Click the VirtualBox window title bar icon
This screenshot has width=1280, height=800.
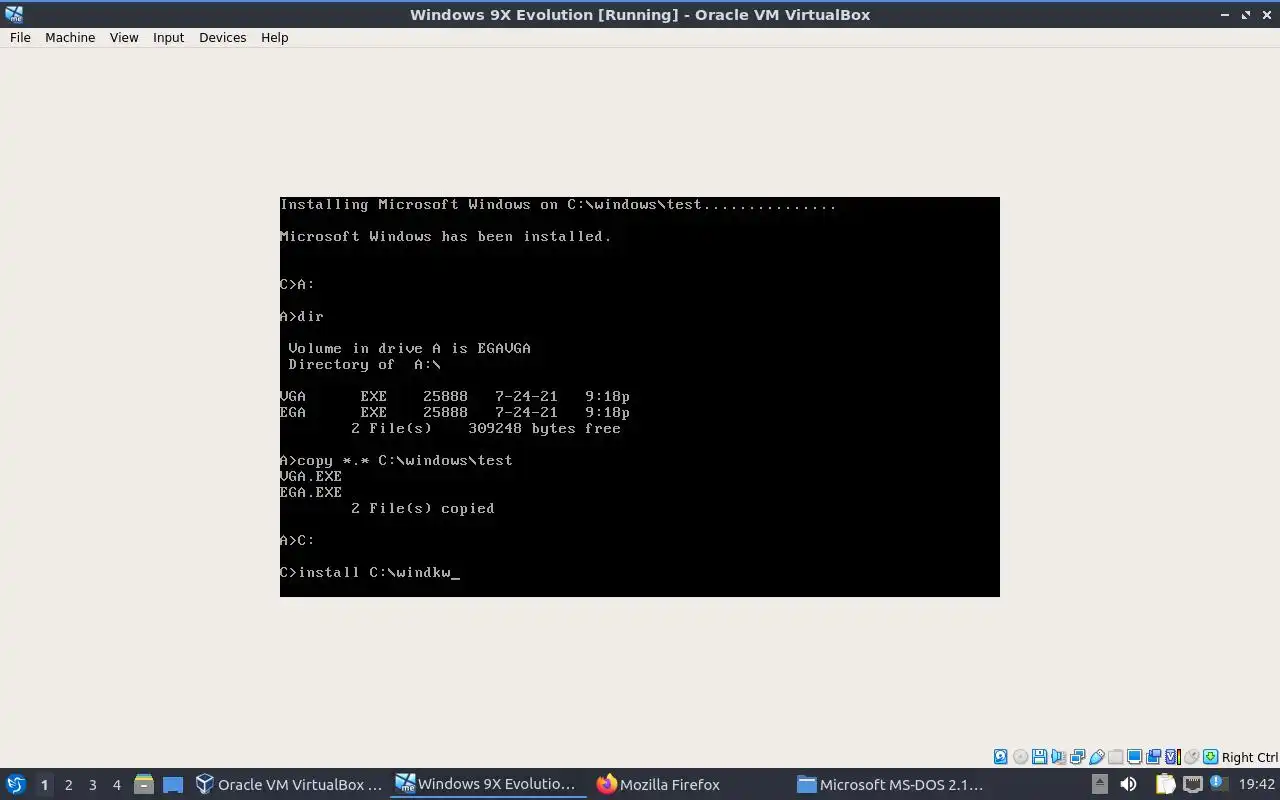point(14,14)
